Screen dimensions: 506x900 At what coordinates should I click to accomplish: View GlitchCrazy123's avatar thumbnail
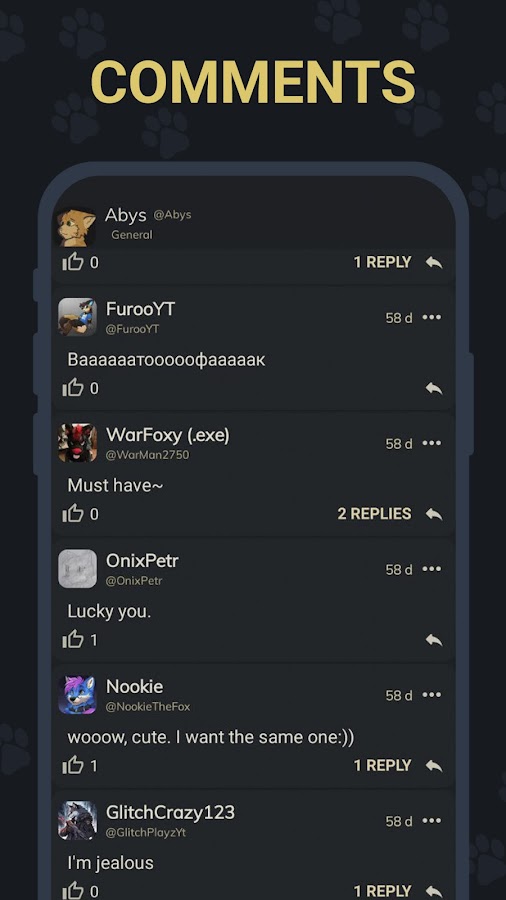pyautogui.click(x=77, y=820)
